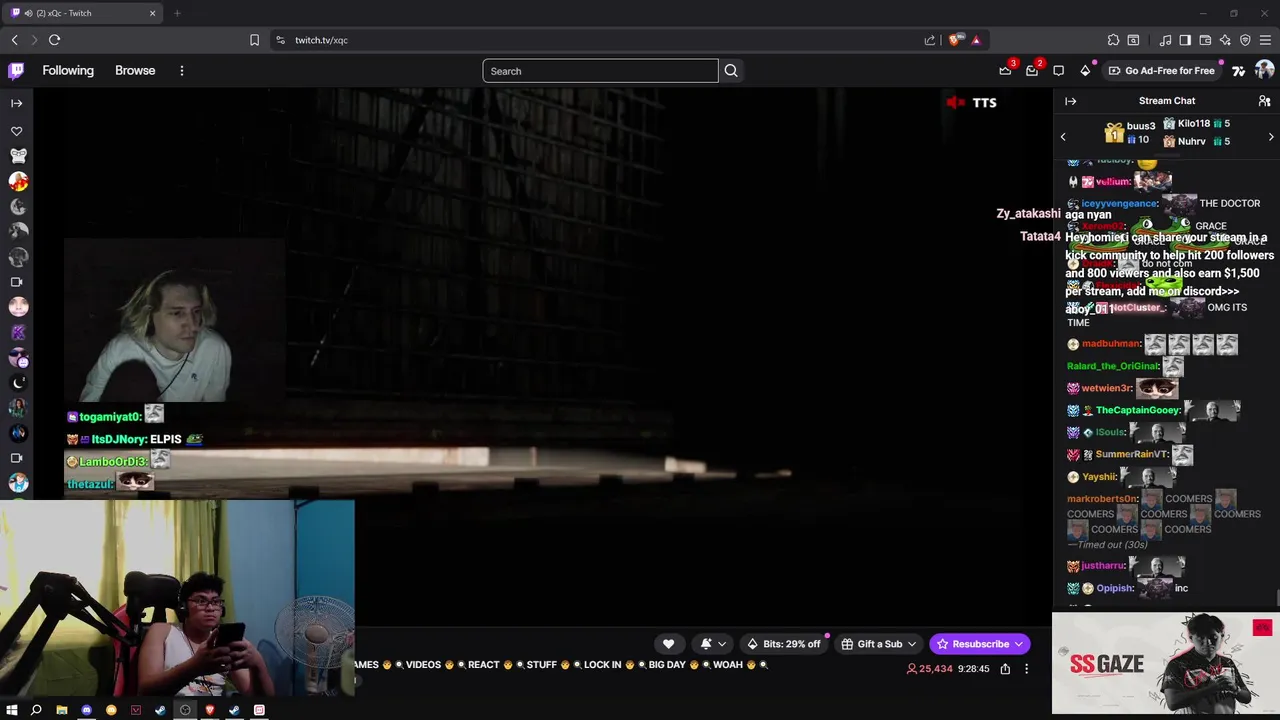Click the 25,434 viewer count

[x=929, y=669]
